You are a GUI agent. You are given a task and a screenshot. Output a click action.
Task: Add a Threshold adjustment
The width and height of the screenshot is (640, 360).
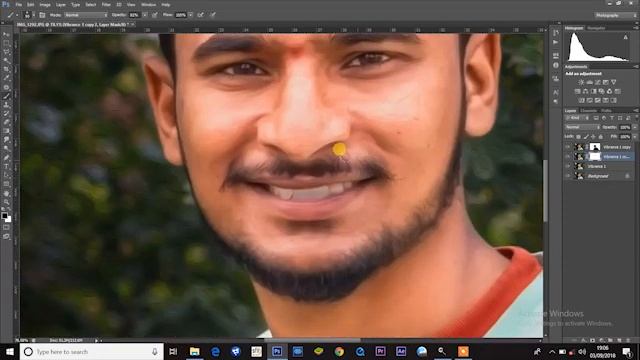point(598,100)
